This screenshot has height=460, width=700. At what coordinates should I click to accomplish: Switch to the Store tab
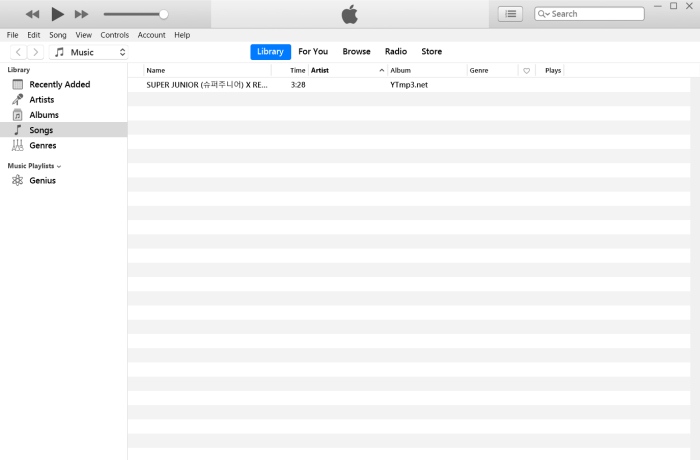(x=432, y=52)
